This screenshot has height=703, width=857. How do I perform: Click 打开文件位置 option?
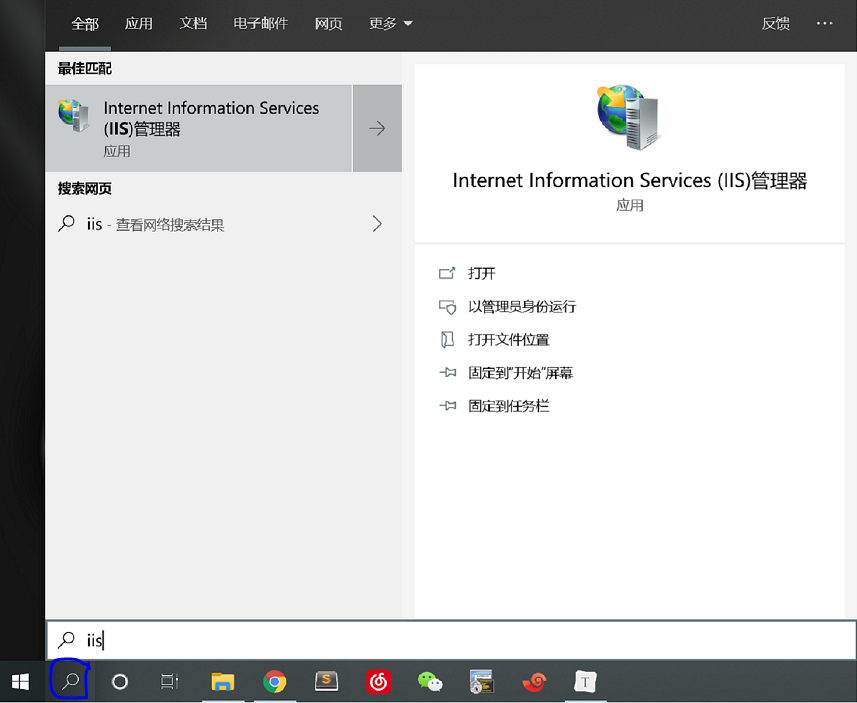pos(508,340)
